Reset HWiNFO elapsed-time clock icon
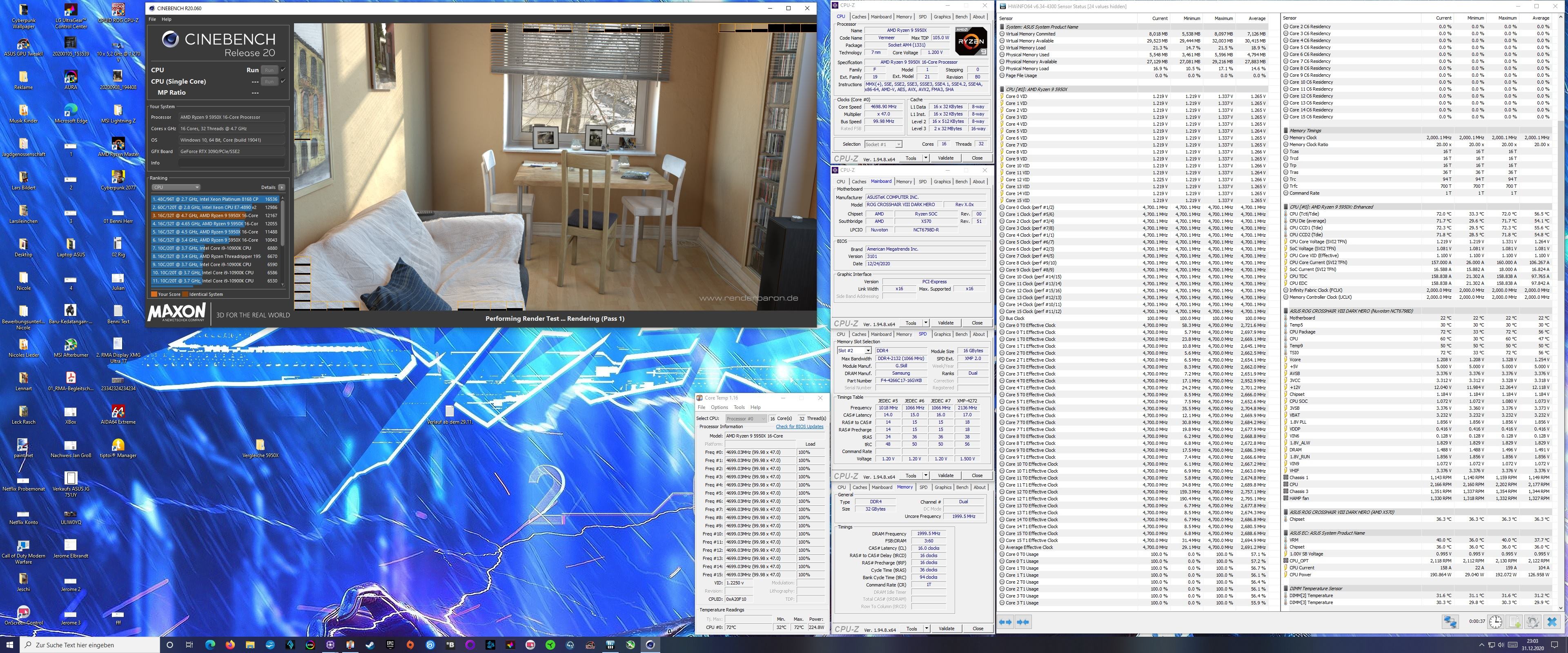1568x653 pixels. (1496, 622)
